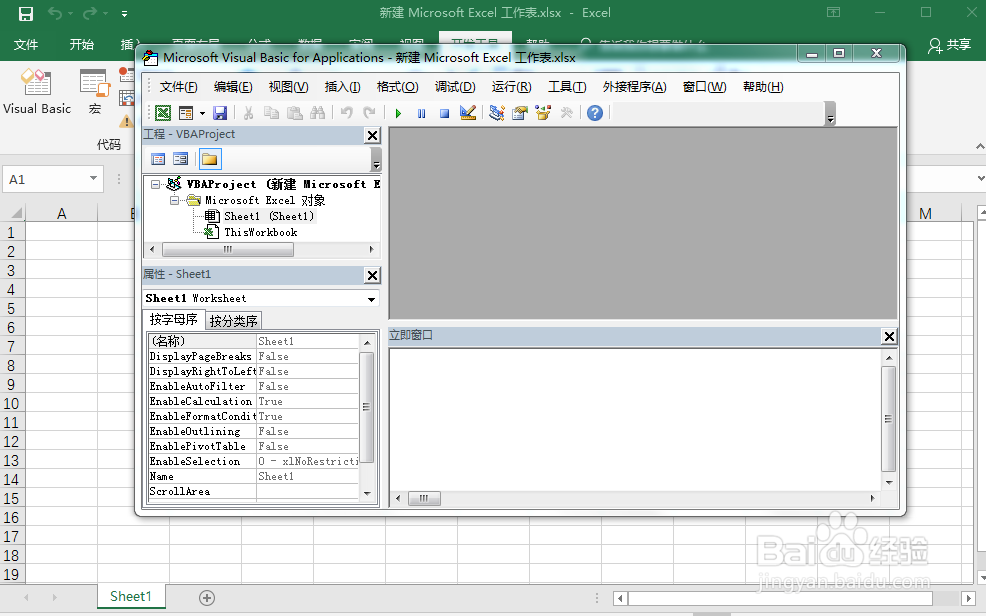Open 开始 tab in Excel ribbon
Viewport: 986px width, 616px height.
click(82, 45)
